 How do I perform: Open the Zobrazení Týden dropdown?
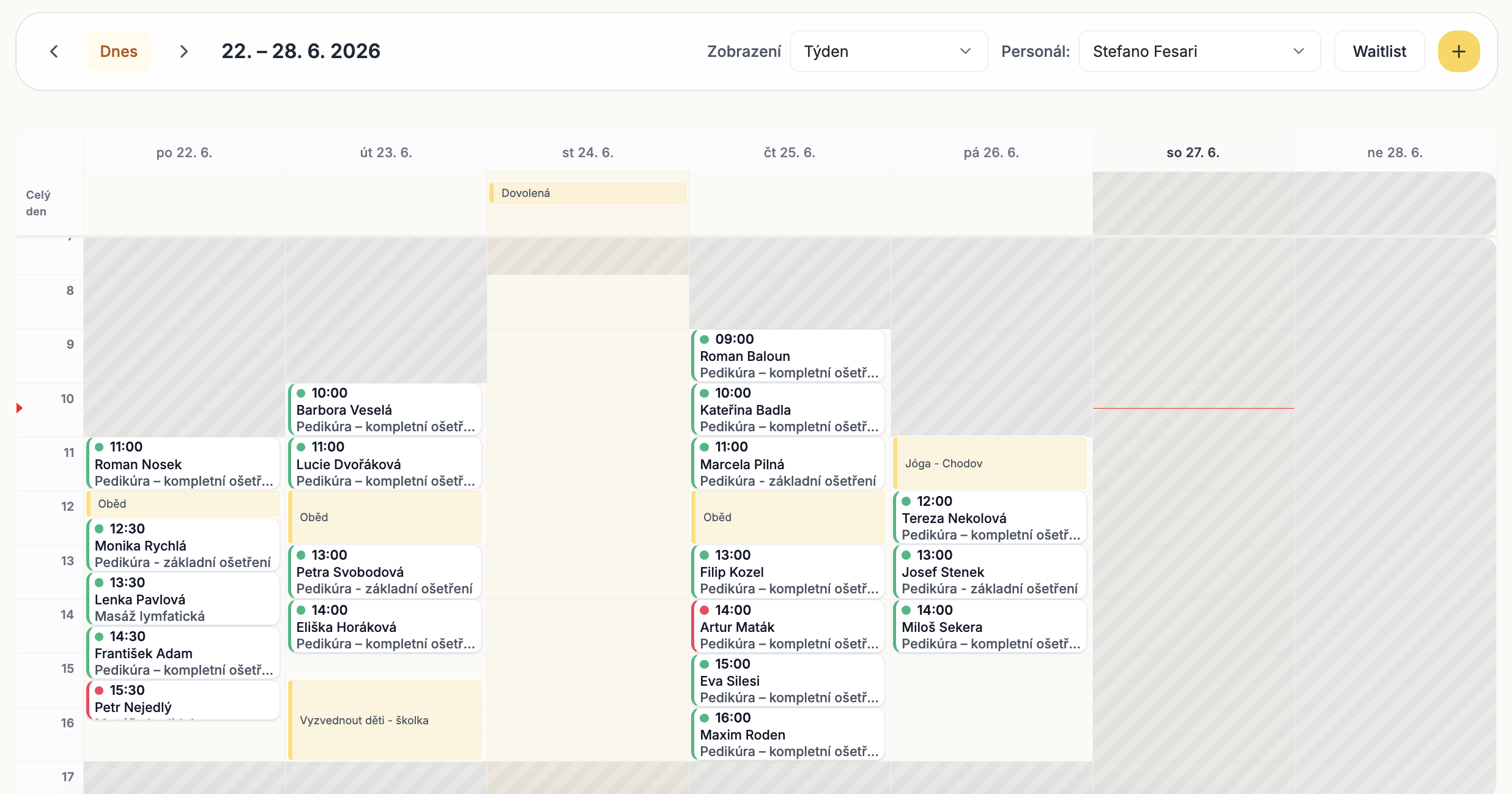pyautogui.click(x=889, y=51)
